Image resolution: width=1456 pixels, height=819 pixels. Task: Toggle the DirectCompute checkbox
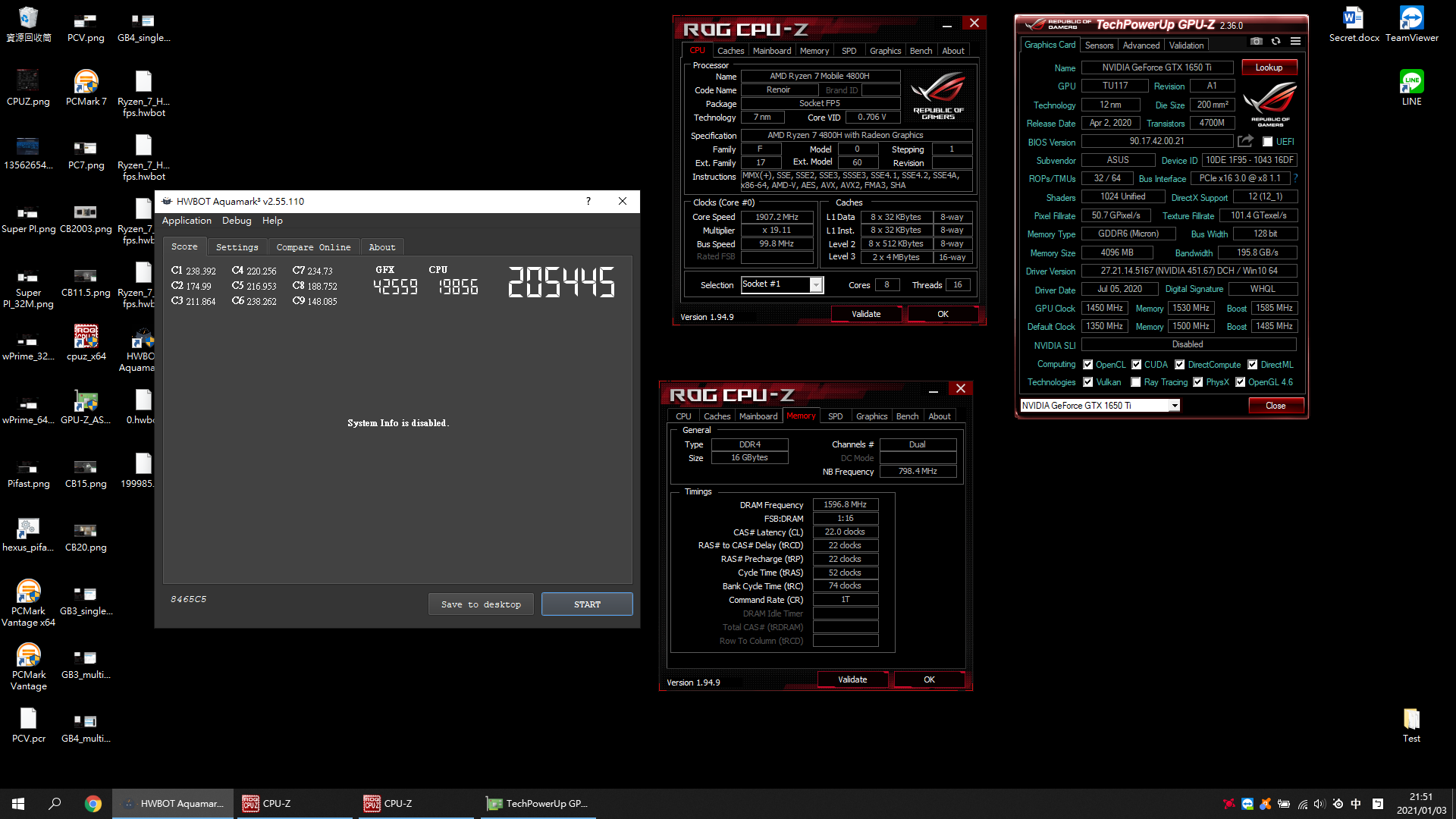1179,365
